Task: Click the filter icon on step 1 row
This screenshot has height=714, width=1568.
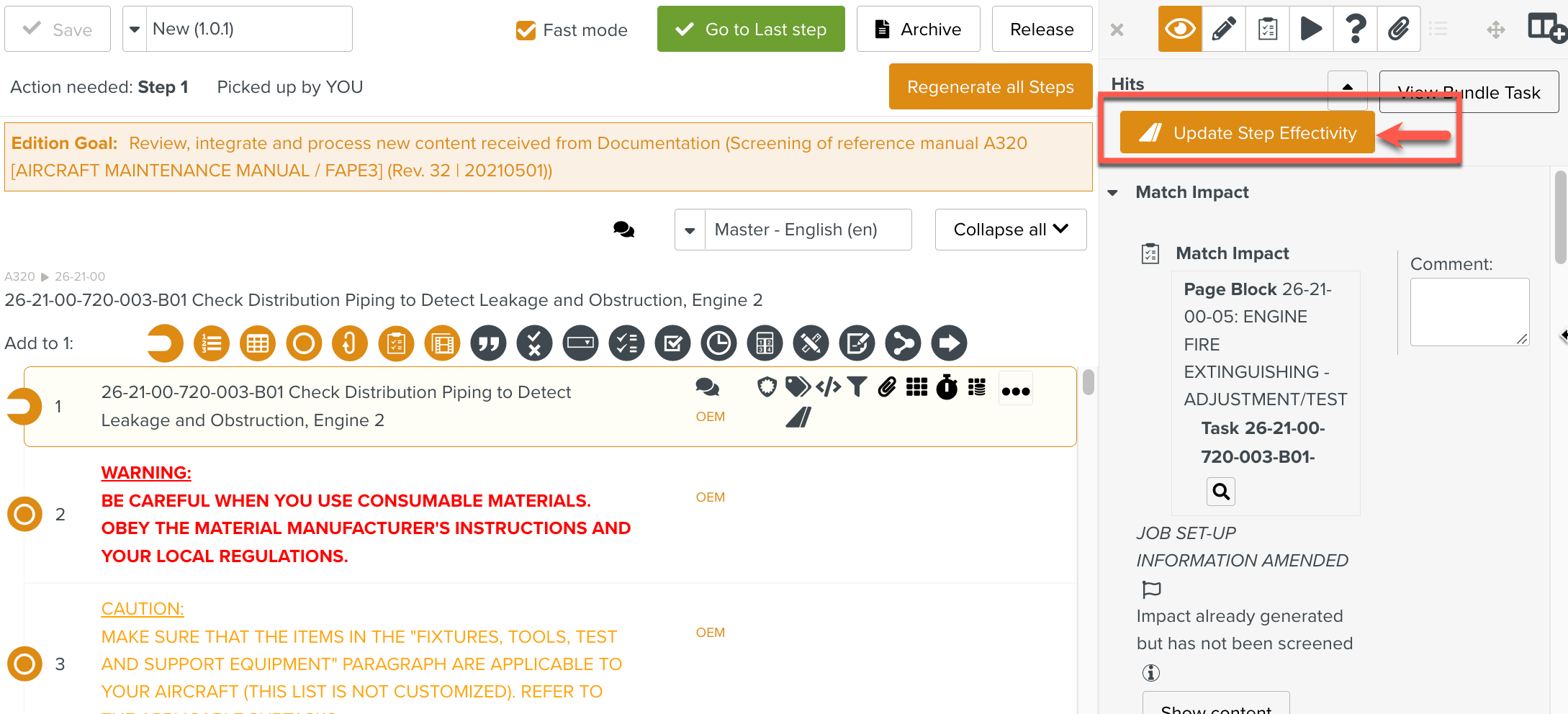Action: coord(857,387)
